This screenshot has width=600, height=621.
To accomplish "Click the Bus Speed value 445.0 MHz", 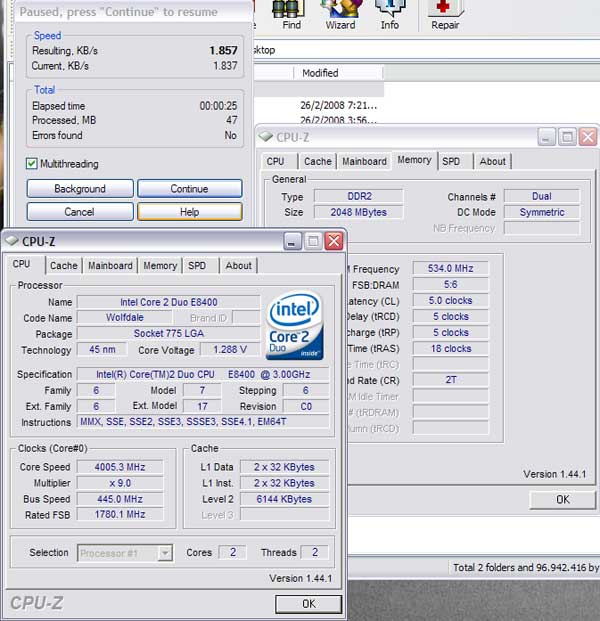I will [x=120, y=499].
